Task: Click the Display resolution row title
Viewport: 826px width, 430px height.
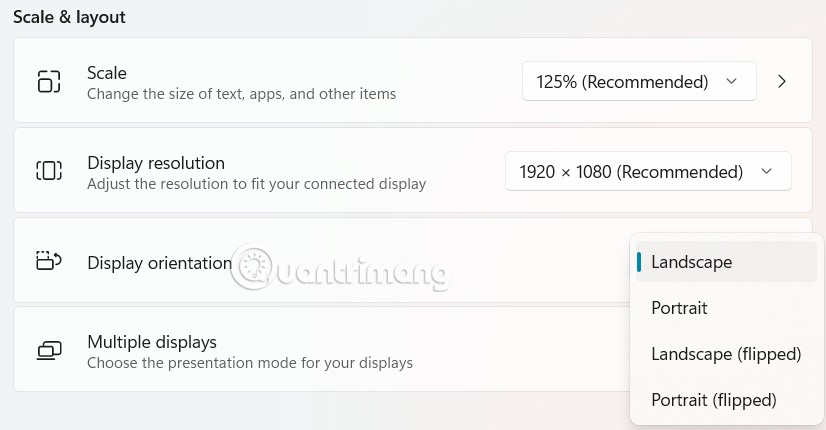Action: pos(156,163)
